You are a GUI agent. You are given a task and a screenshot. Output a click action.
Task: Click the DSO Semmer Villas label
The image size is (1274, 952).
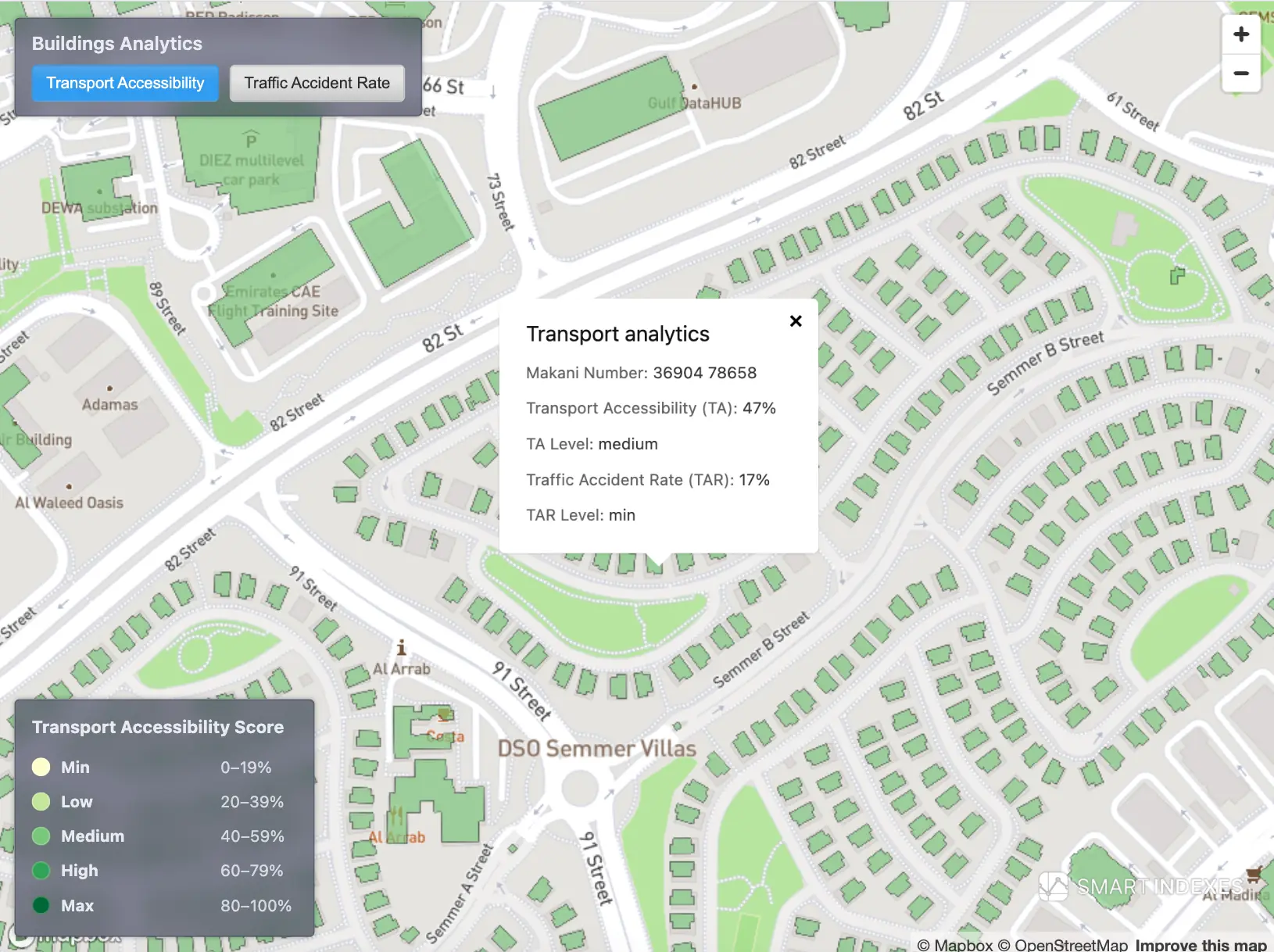pos(597,749)
